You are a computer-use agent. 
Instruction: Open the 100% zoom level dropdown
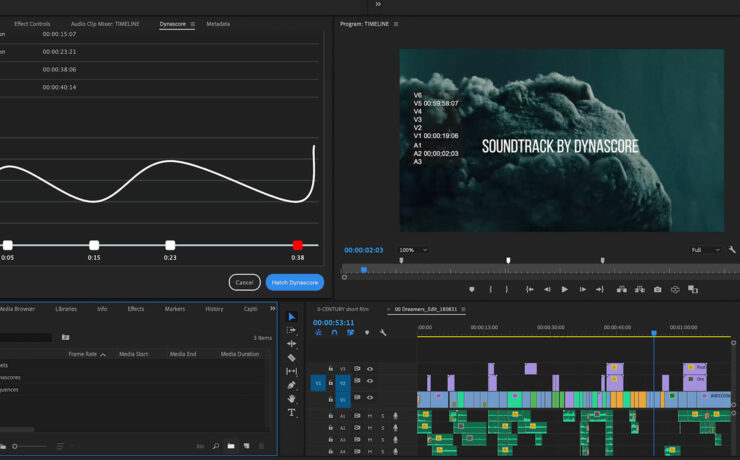tap(414, 250)
